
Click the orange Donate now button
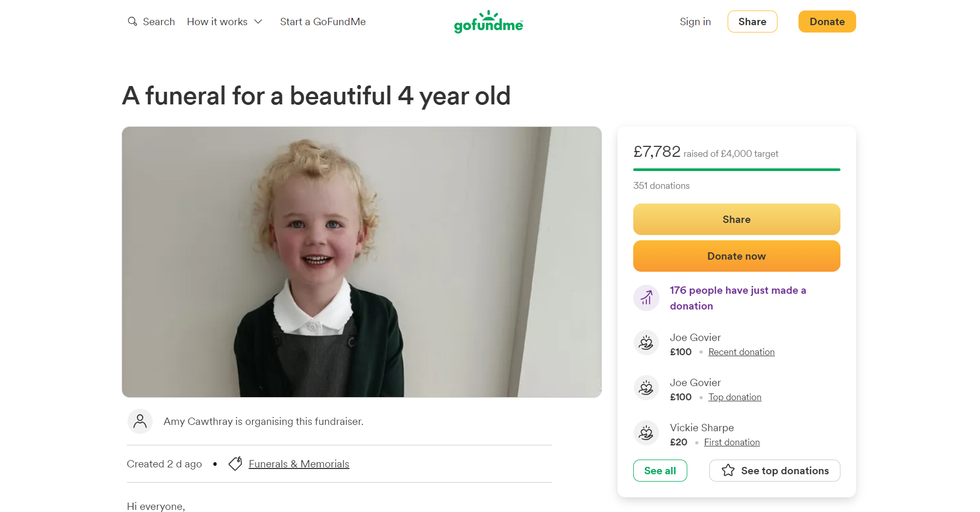pyautogui.click(x=736, y=256)
